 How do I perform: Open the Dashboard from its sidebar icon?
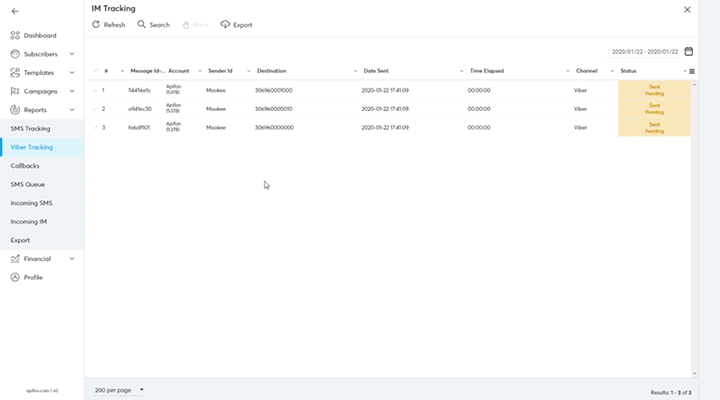(14, 35)
